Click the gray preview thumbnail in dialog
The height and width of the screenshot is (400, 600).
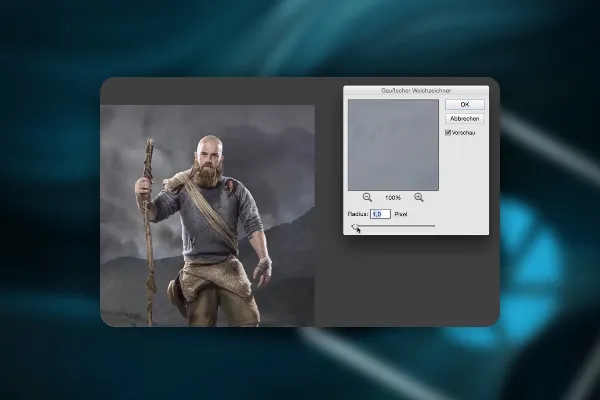click(393, 145)
